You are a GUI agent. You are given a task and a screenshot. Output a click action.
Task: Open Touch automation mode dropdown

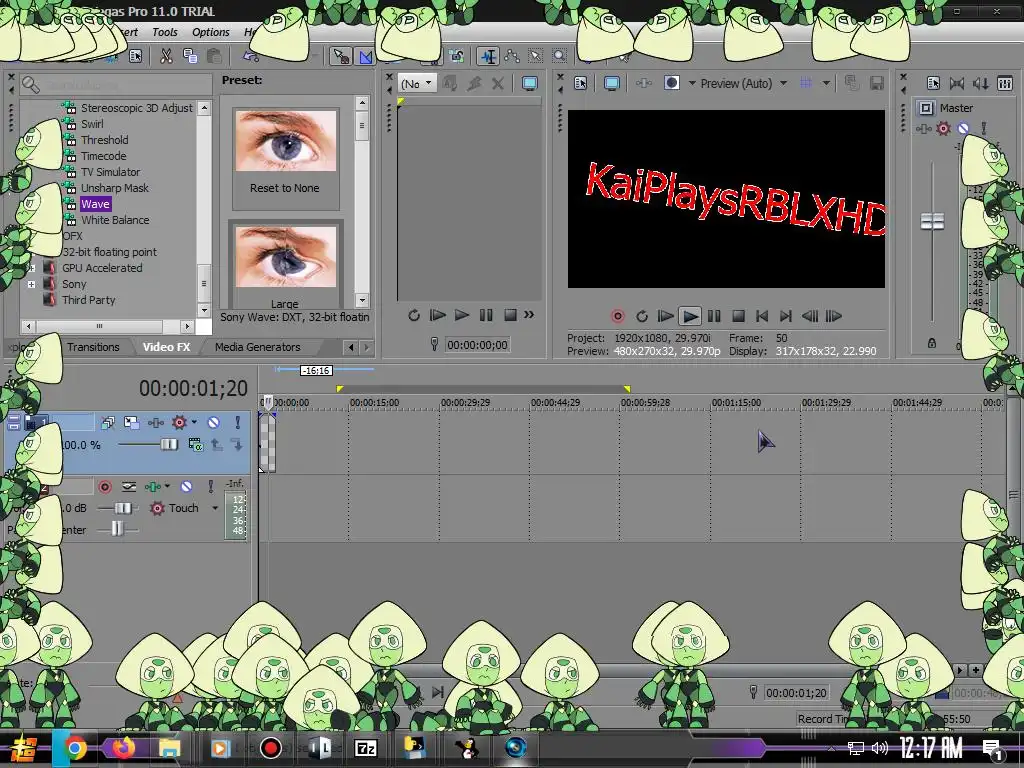point(215,508)
